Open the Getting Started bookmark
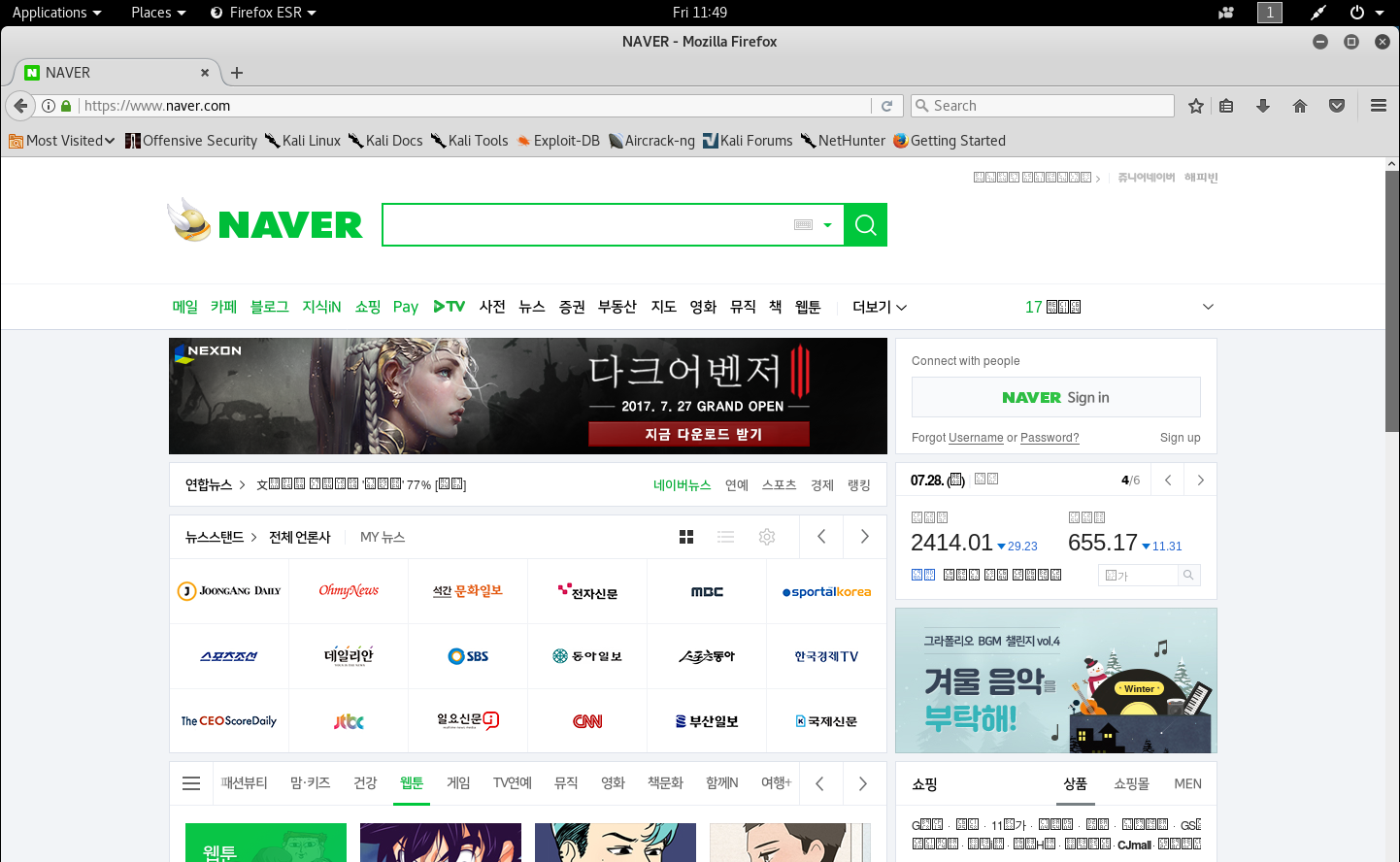This screenshot has width=1400, height=862. (x=950, y=141)
